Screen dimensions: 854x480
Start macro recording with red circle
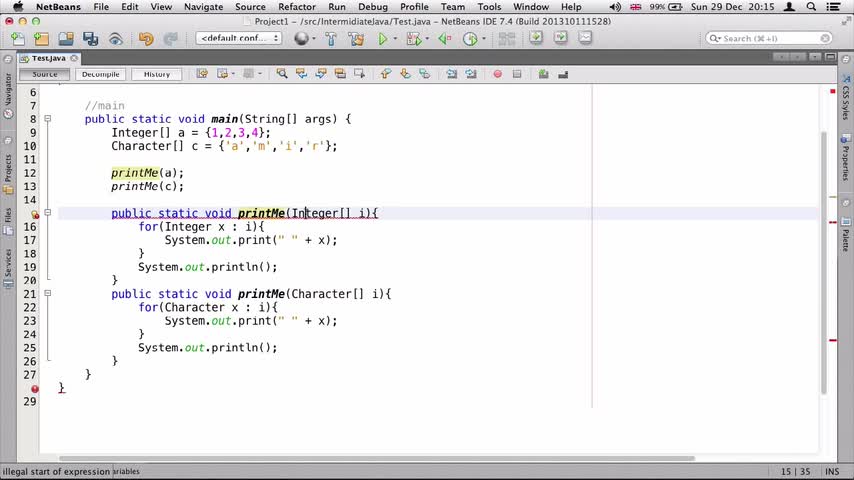pyautogui.click(x=497, y=74)
